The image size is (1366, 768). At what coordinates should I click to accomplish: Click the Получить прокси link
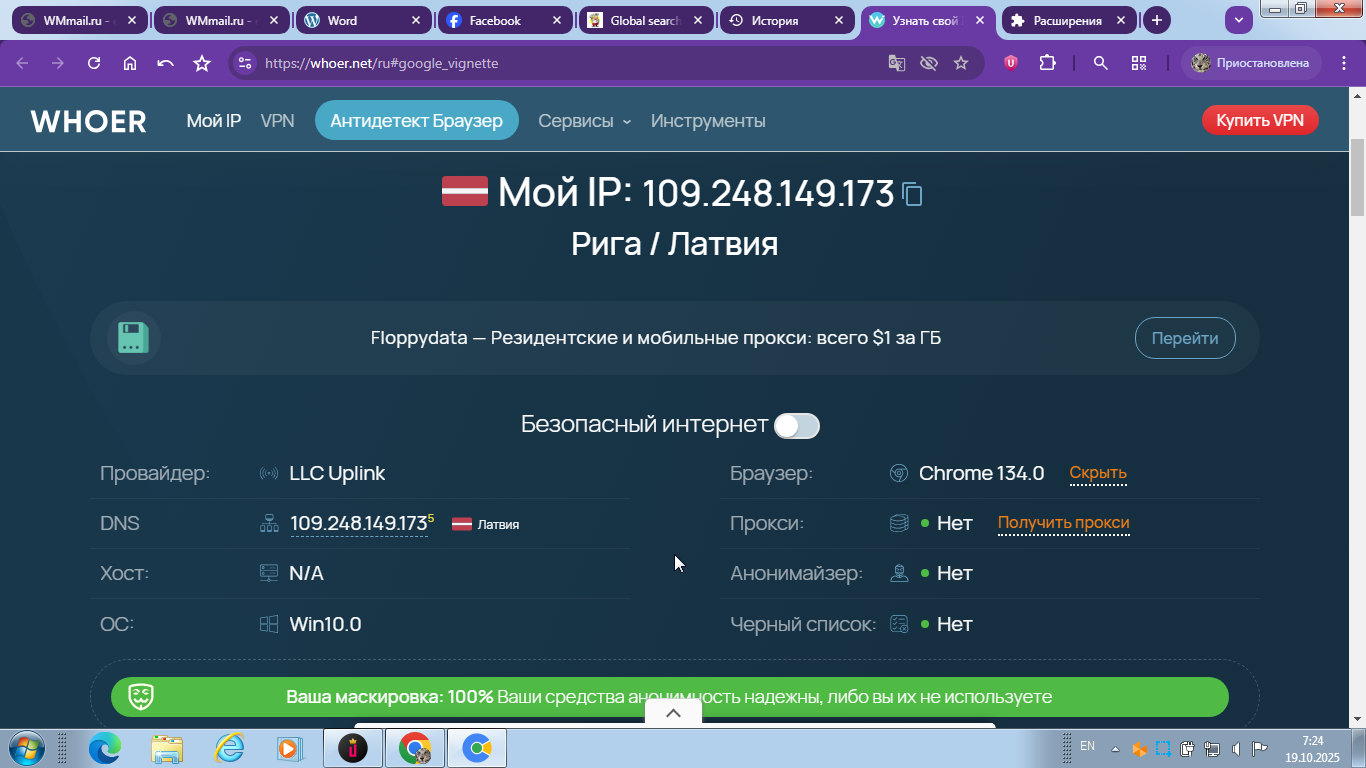1064,523
